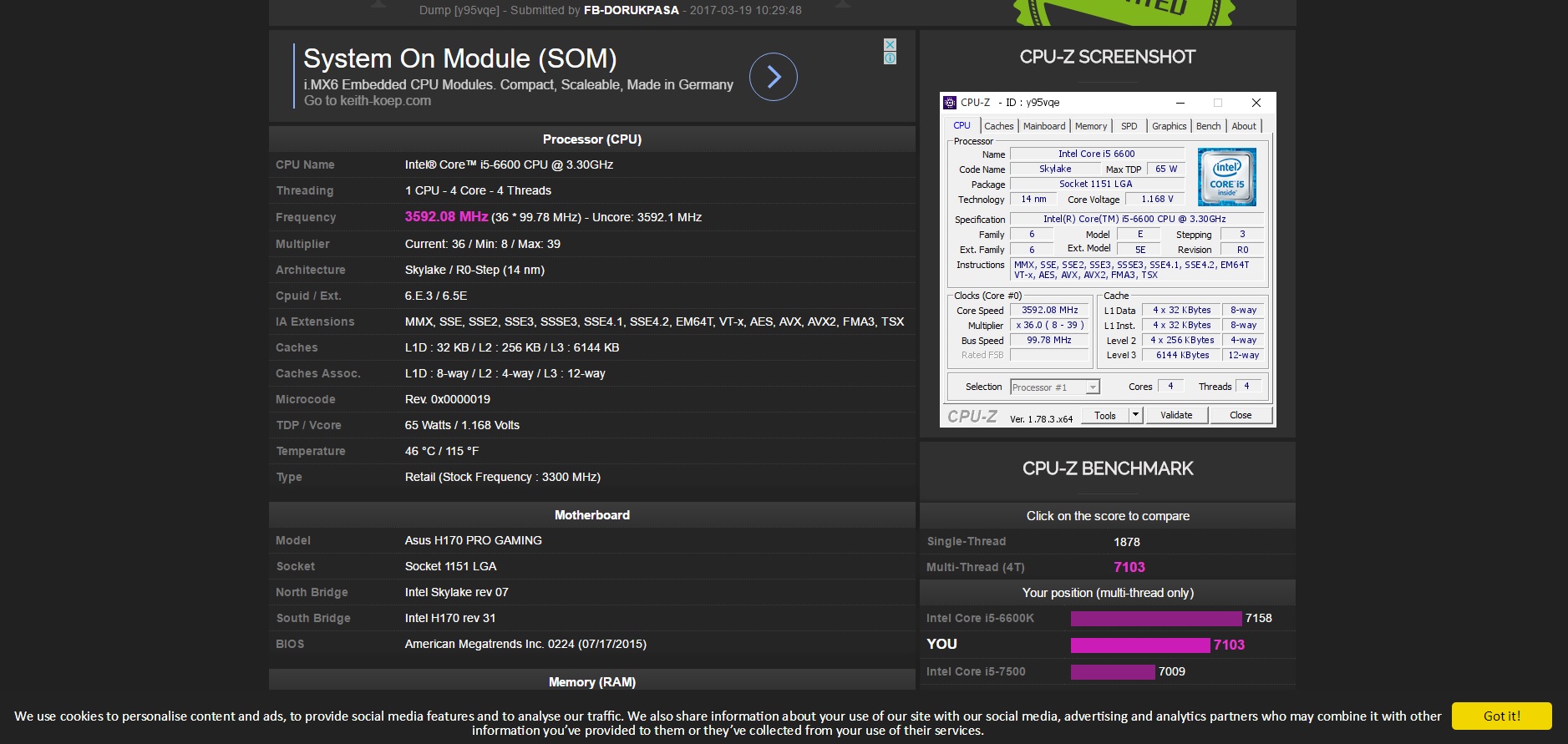Click the Bus Speed field 99.78 MHz
Screen dimensions: 1568x744
click(x=1049, y=340)
